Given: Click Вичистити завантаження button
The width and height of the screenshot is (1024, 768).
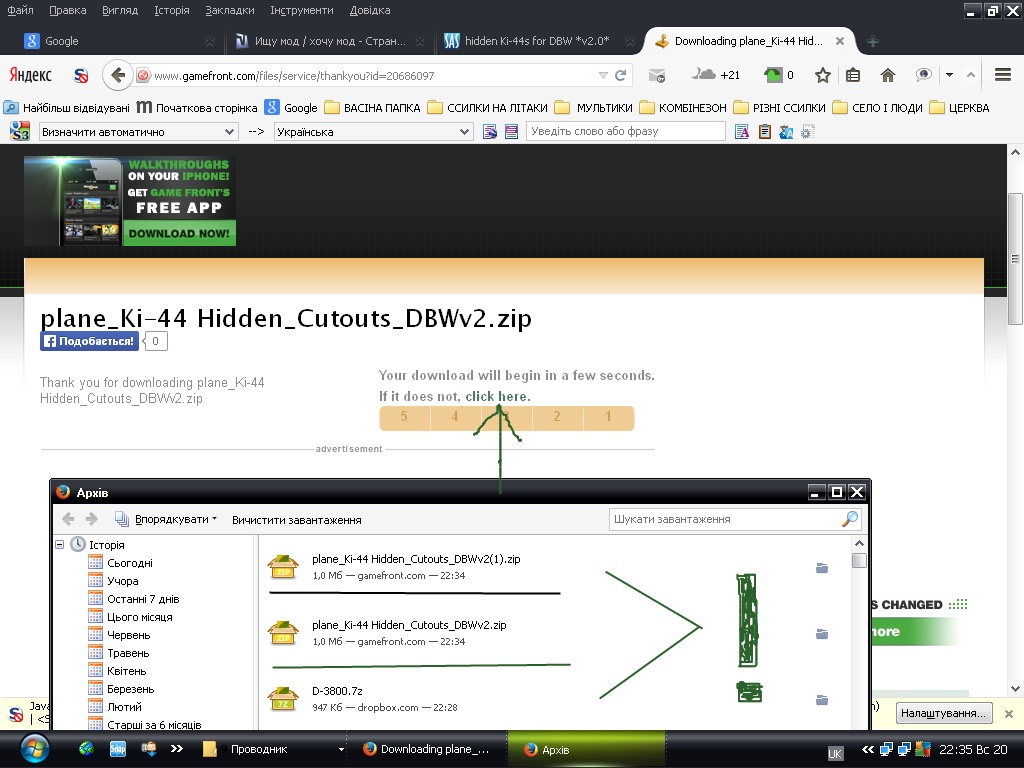Looking at the screenshot, I should pos(296,520).
